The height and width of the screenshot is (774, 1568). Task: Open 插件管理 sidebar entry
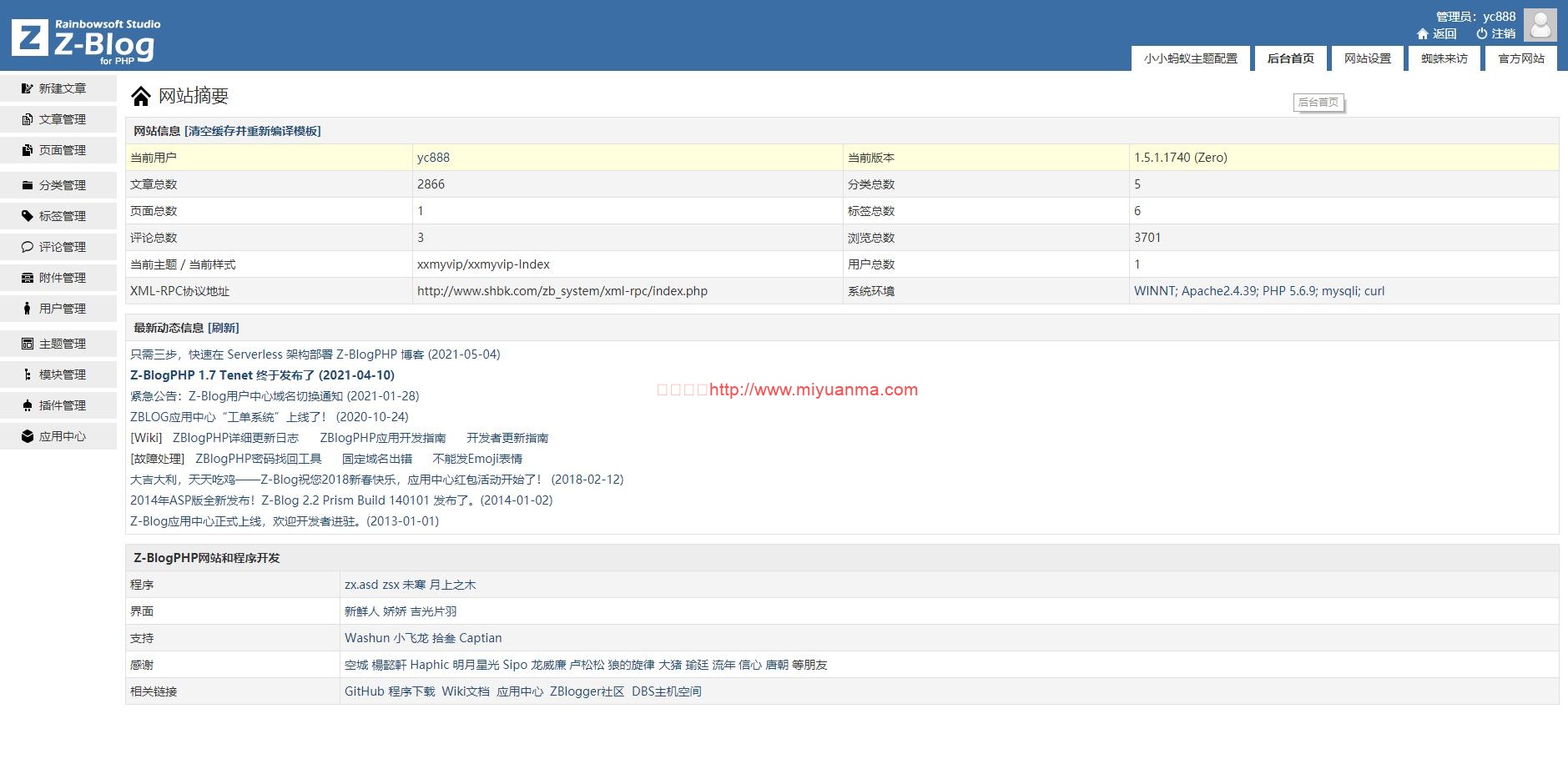click(x=58, y=405)
